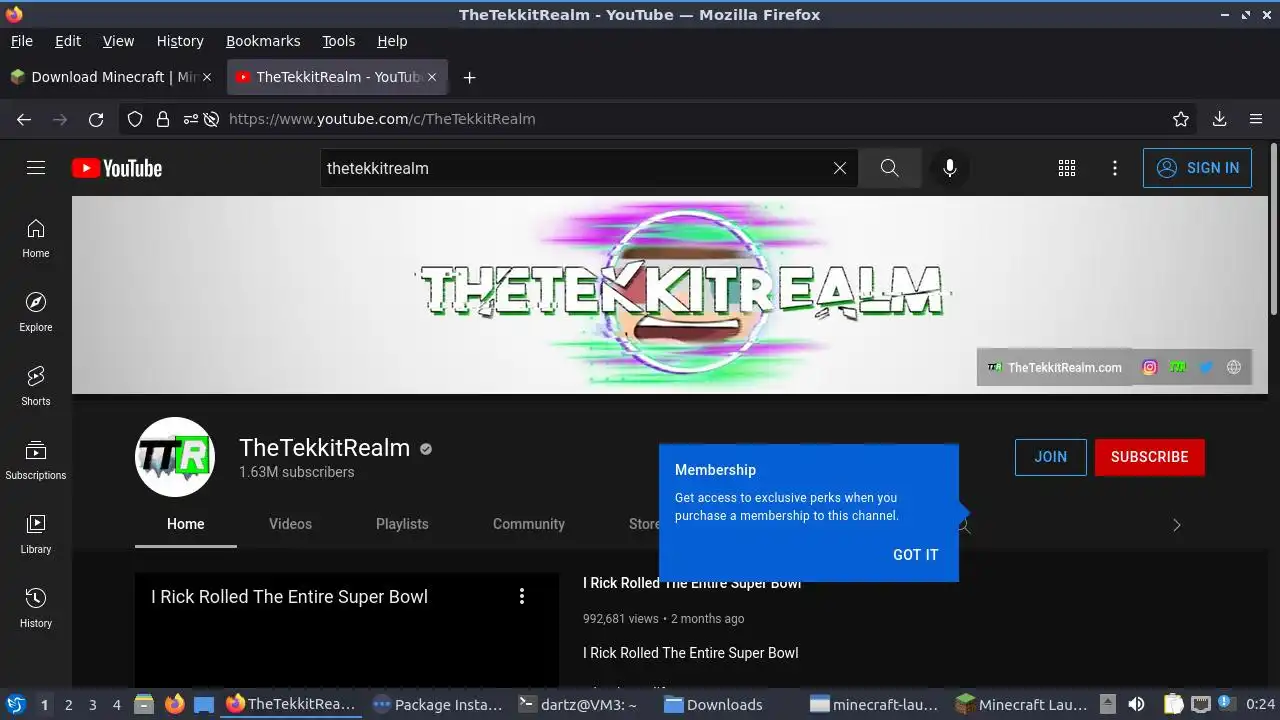The image size is (1280, 720).
Task: Click the red SUBSCRIBE button
Action: point(1150,457)
